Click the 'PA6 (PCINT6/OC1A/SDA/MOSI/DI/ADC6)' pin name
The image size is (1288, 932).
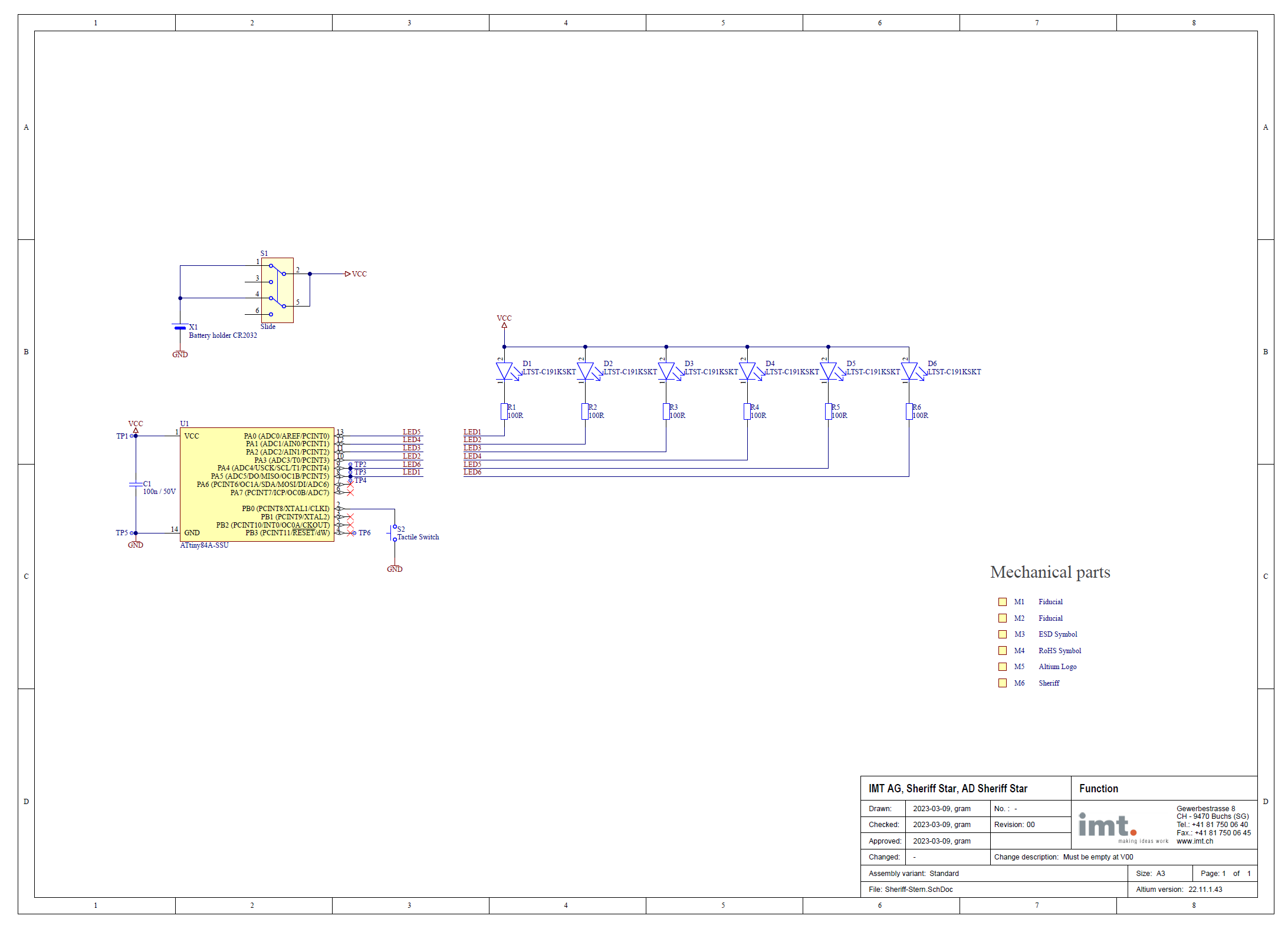(x=263, y=485)
